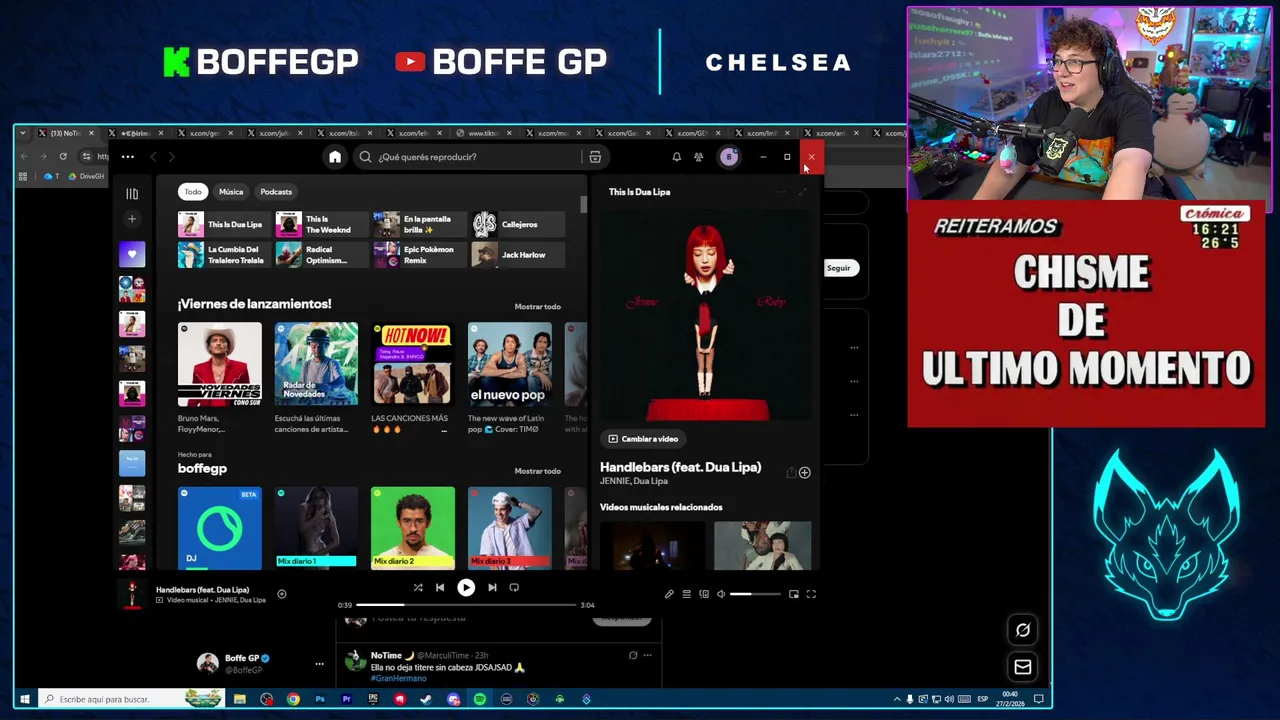Image resolution: width=1280 pixels, height=720 pixels.
Task: Enter Spotify full screen mode
Action: (811, 594)
